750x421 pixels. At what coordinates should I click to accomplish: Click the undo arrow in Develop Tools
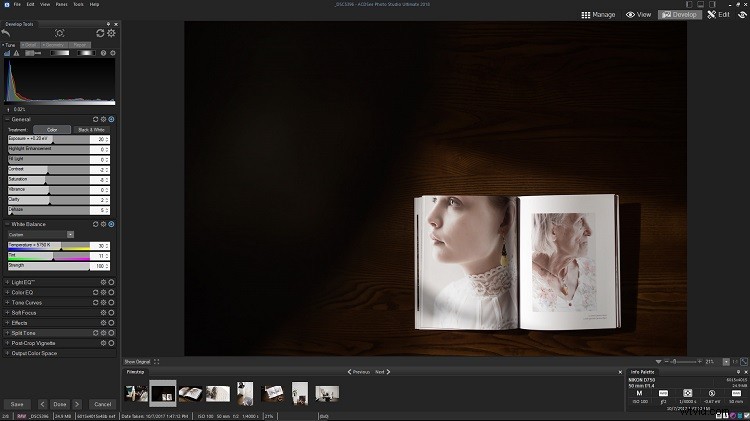click(6, 33)
